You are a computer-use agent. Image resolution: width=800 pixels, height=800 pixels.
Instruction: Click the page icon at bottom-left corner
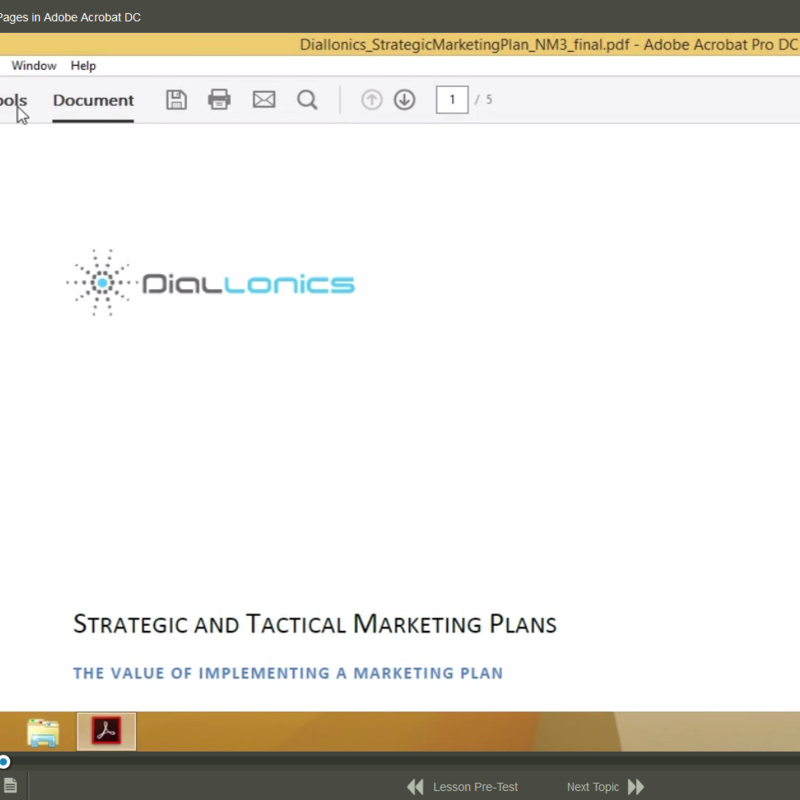[x=9, y=786]
